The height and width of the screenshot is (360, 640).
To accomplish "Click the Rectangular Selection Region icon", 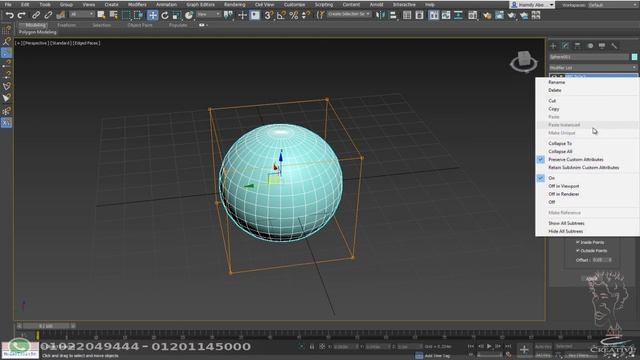I will (126, 16).
